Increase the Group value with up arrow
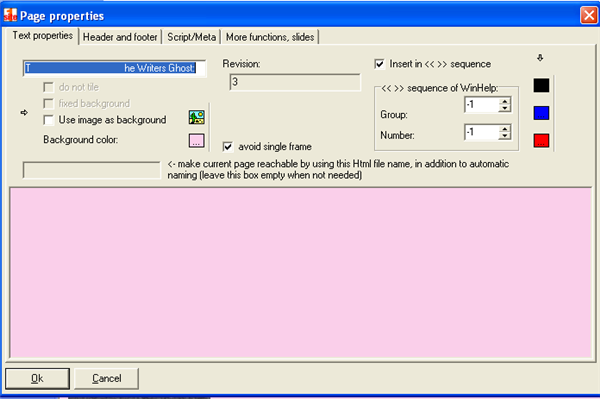Screen dimensions: 600x399 505,101
